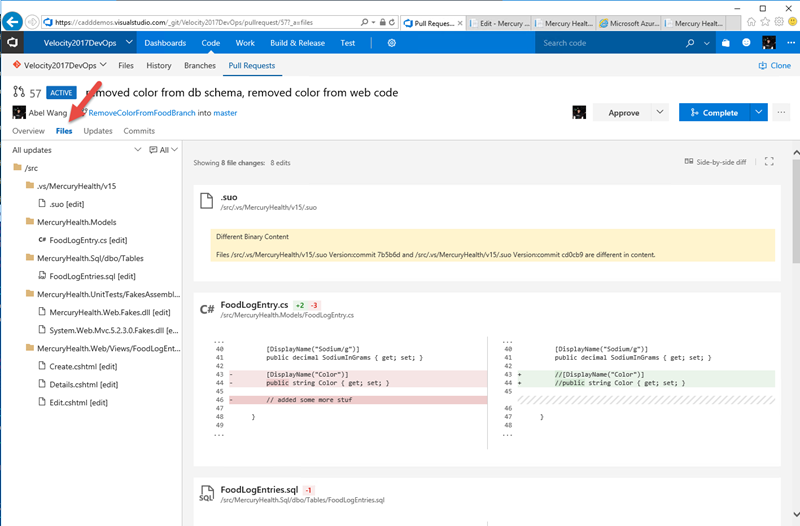Open address bar search dropdown arrow
Viewport: 800px width, 526px height.
(x=373, y=22)
